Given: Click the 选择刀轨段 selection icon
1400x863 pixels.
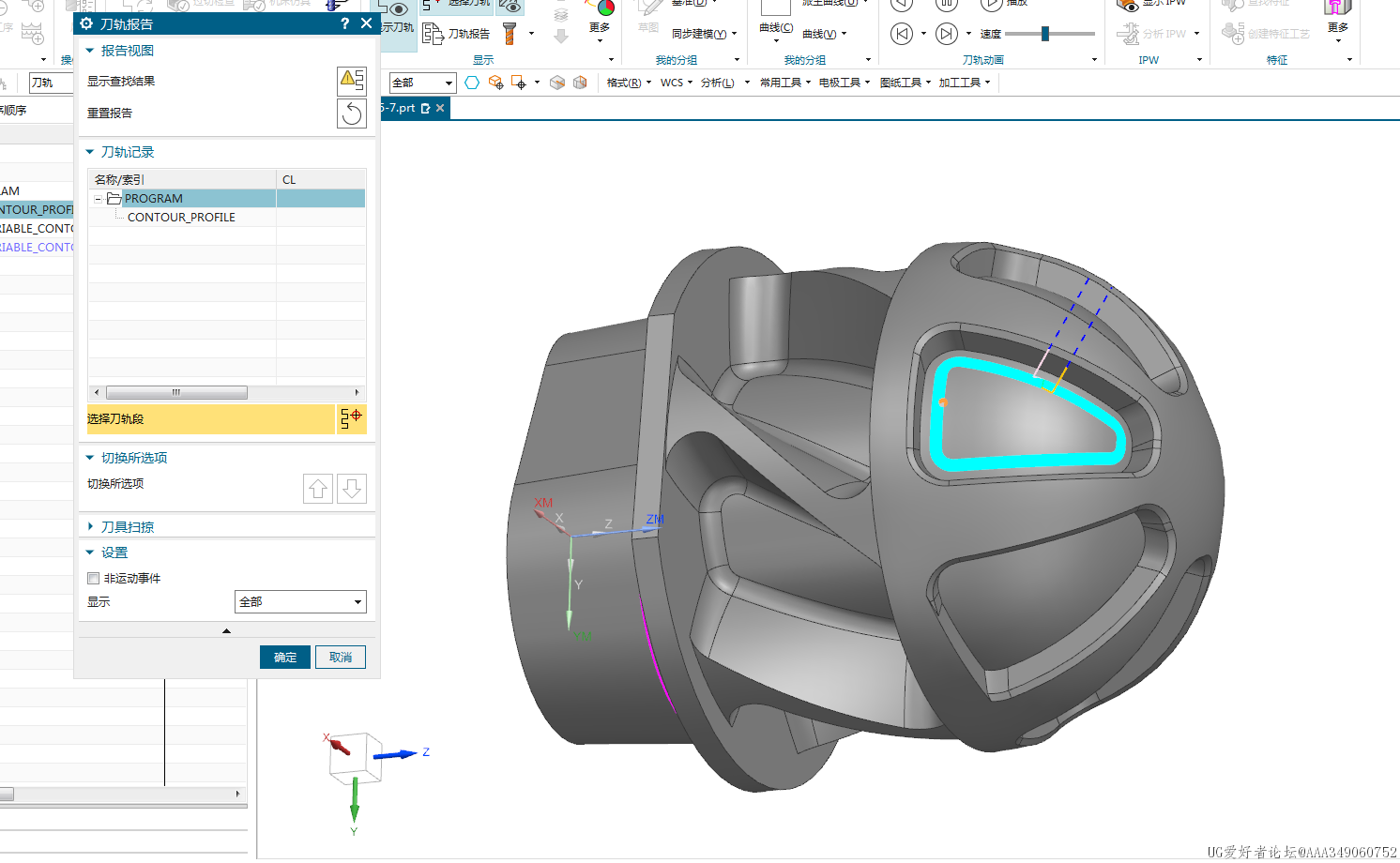Looking at the screenshot, I should point(351,418).
